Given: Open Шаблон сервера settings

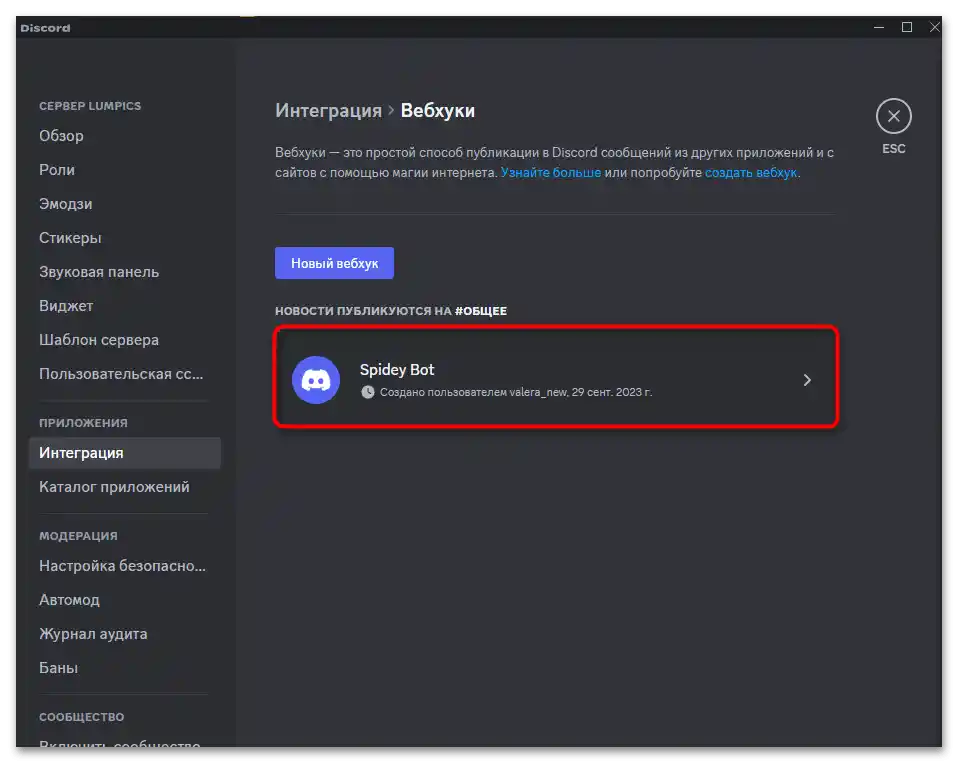Looking at the screenshot, I should click(x=99, y=340).
